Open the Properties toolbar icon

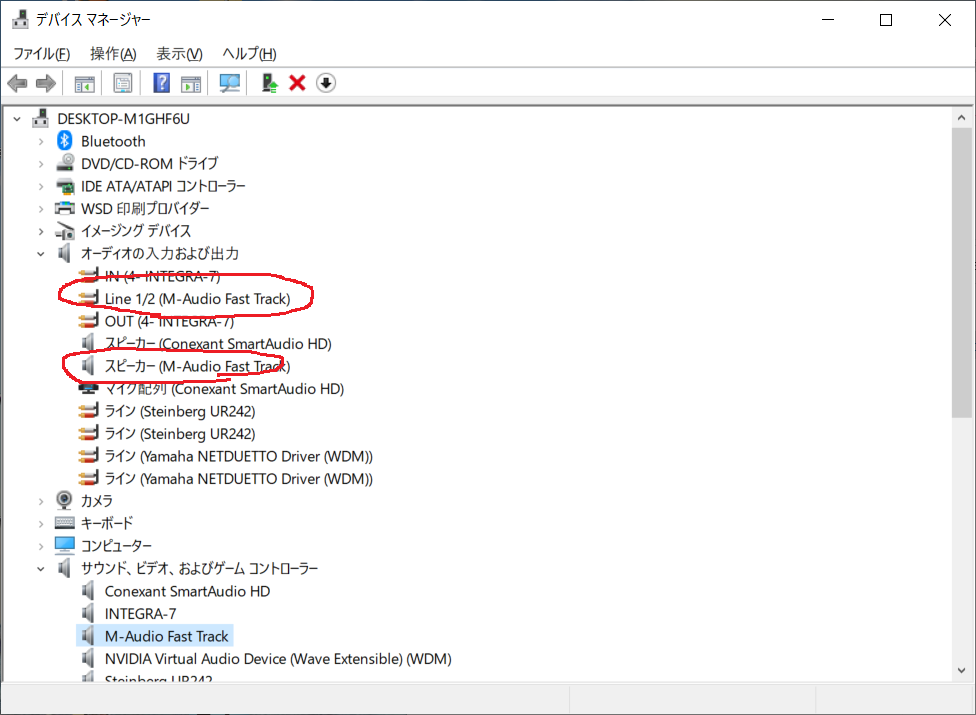point(123,83)
